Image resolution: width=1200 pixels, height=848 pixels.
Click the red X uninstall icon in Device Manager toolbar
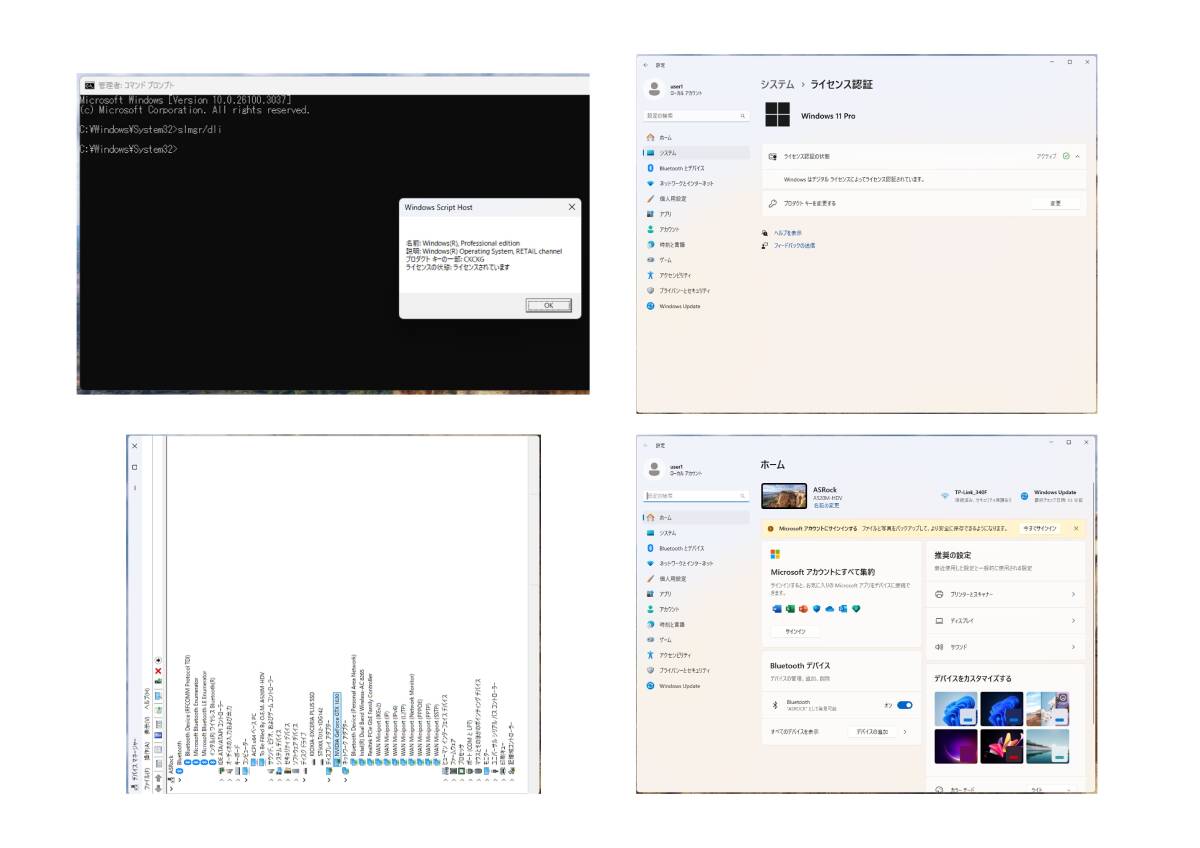tap(158, 671)
